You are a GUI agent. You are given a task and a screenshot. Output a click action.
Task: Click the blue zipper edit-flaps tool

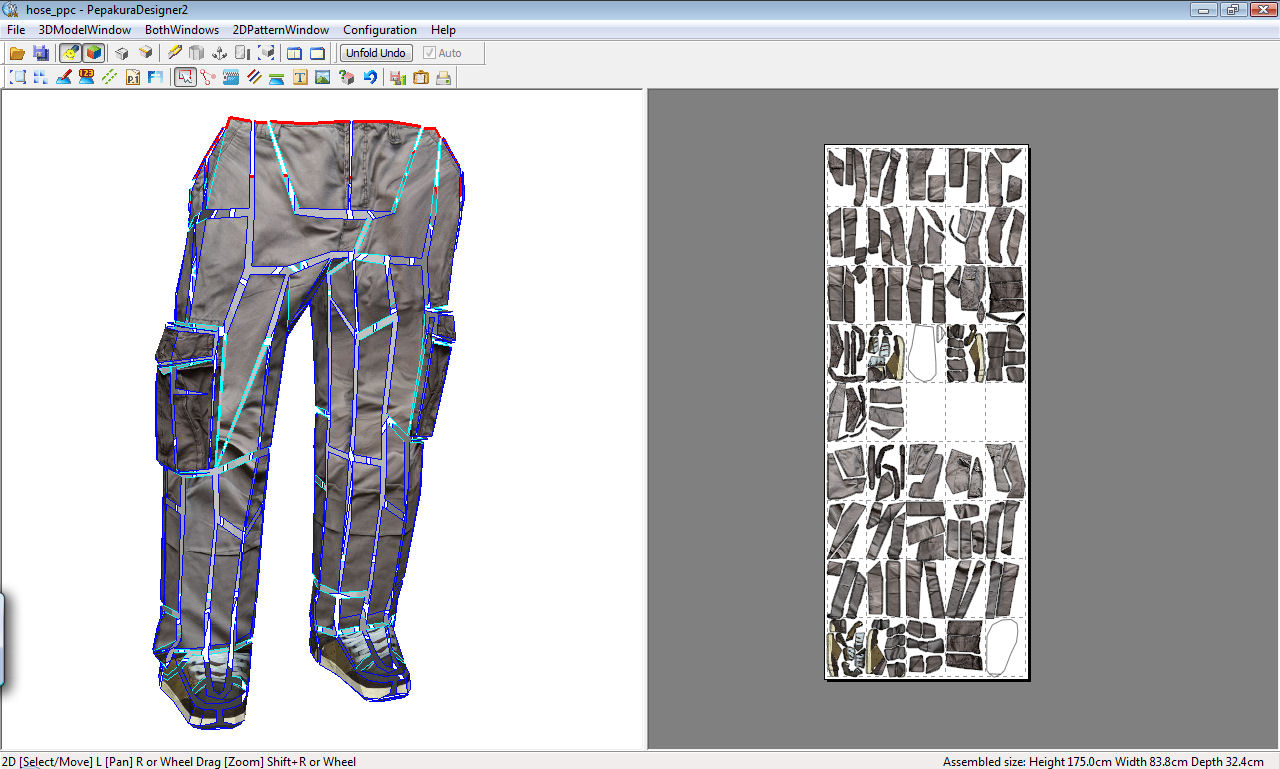click(231, 77)
